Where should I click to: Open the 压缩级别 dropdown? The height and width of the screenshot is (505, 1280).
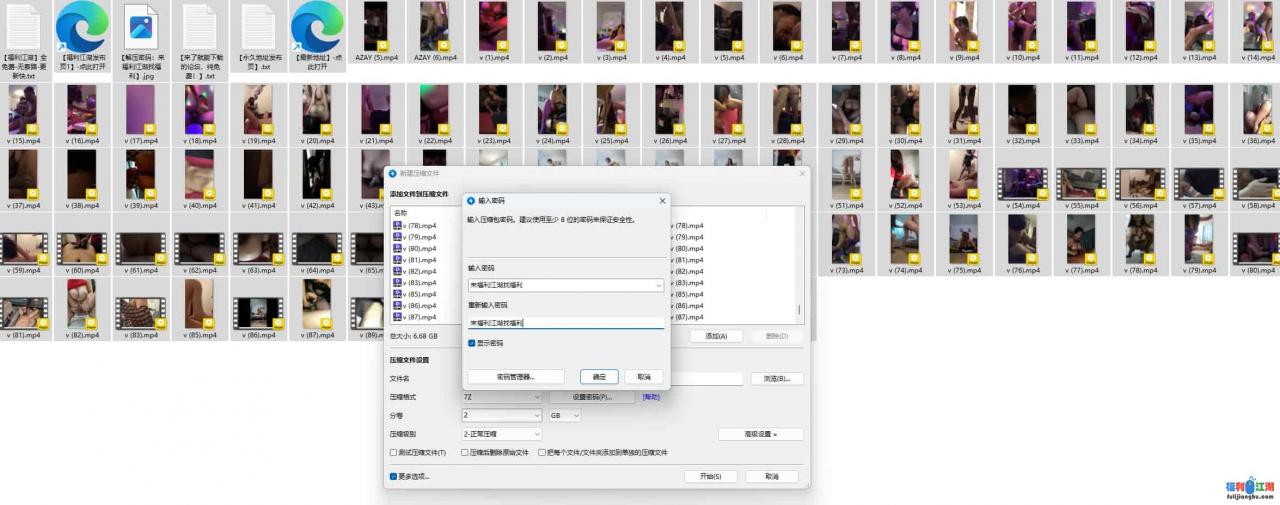tap(536, 434)
